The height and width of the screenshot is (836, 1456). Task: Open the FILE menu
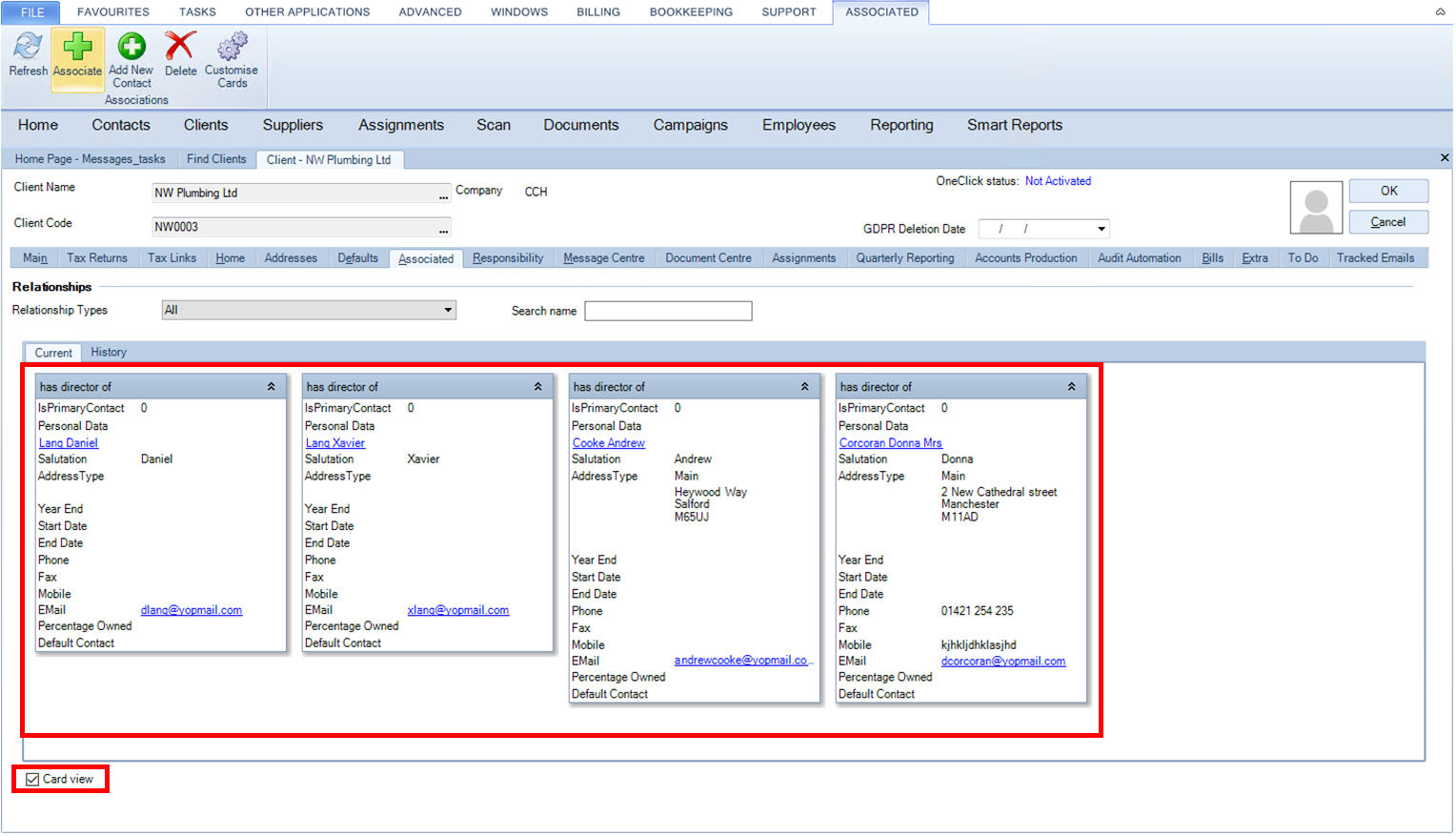coord(32,12)
